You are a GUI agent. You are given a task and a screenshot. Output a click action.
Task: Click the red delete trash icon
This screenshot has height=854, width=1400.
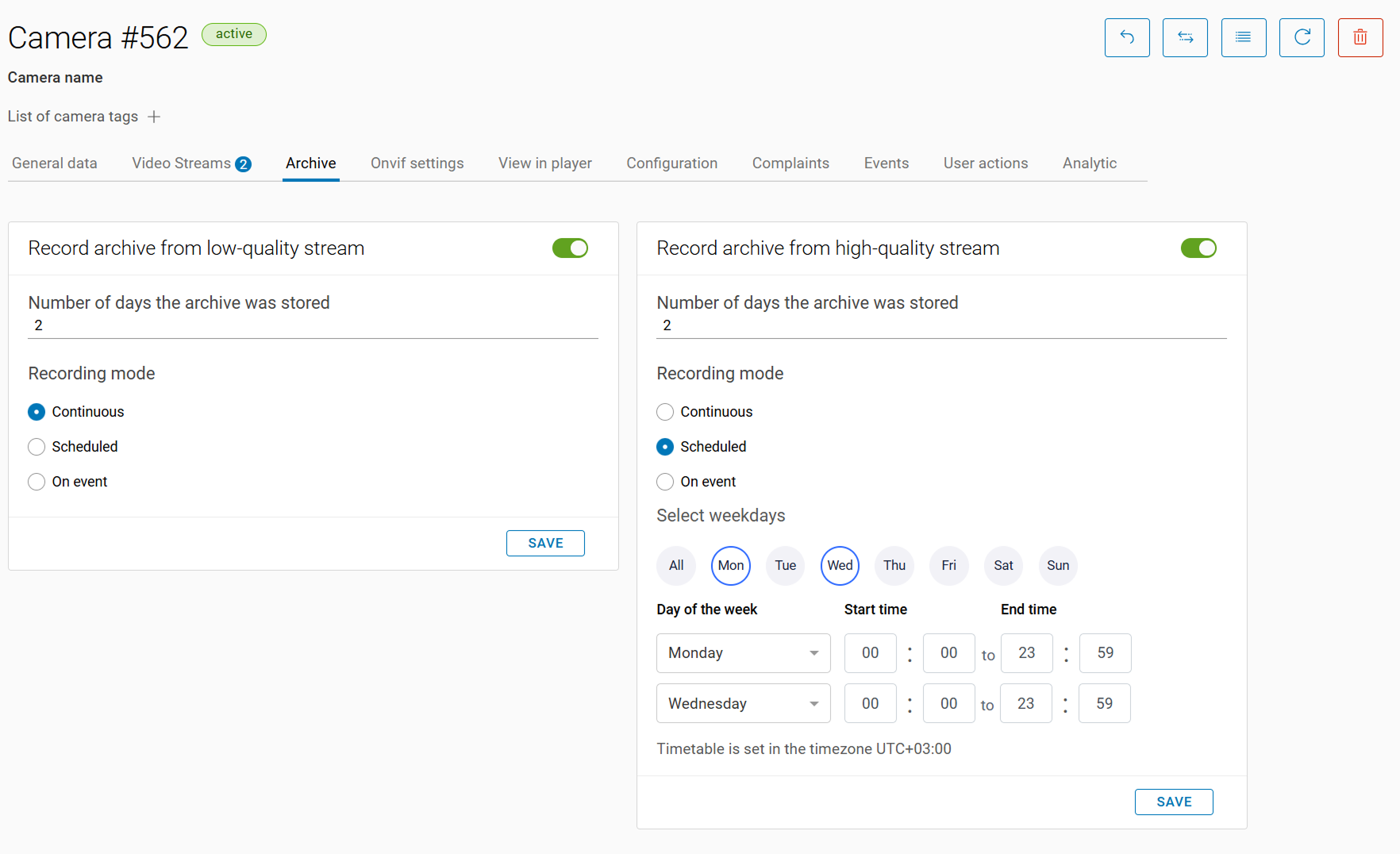point(1360,37)
